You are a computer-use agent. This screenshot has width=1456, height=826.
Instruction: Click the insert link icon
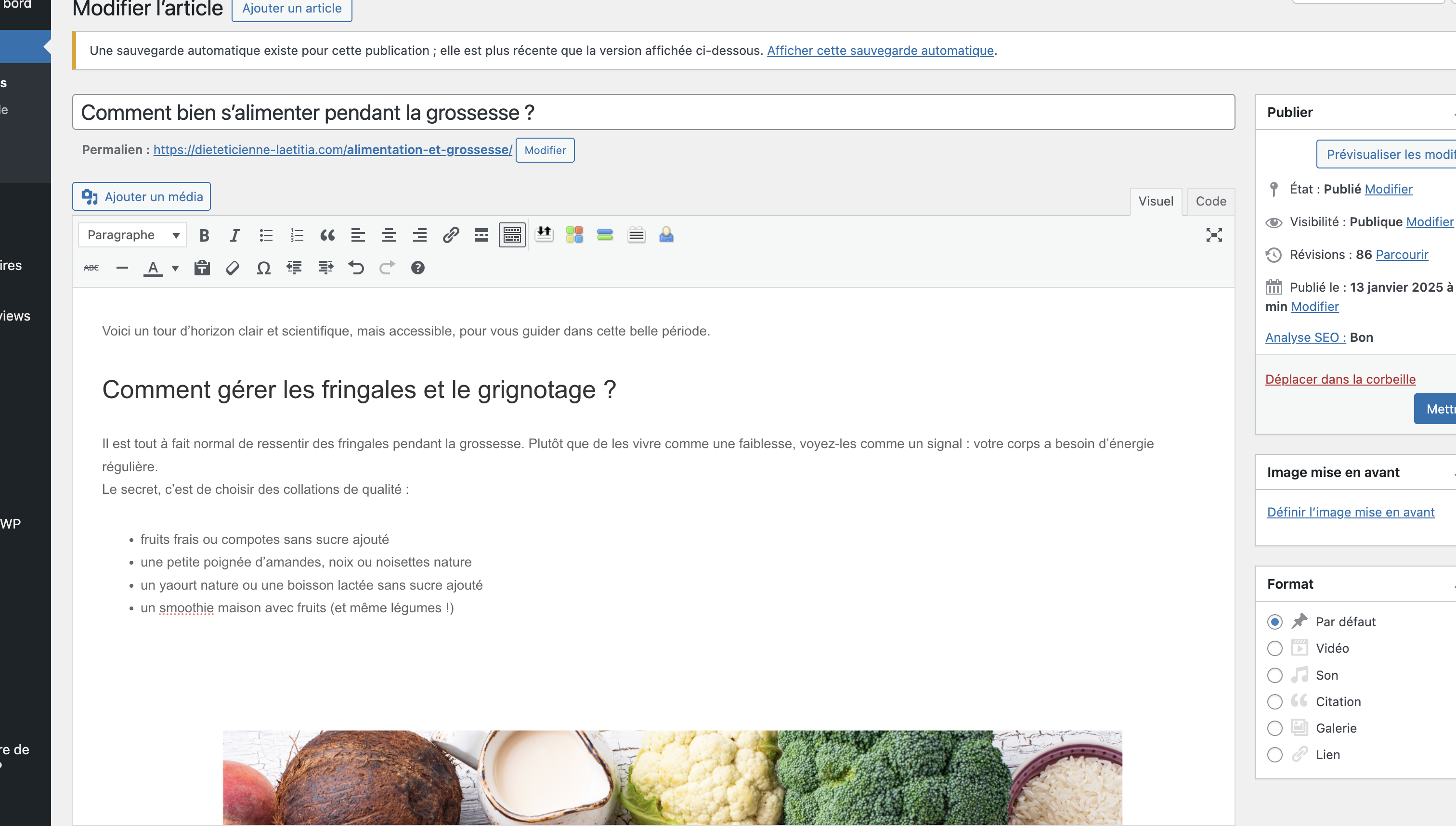pyautogui.click(x=451, y=235)
